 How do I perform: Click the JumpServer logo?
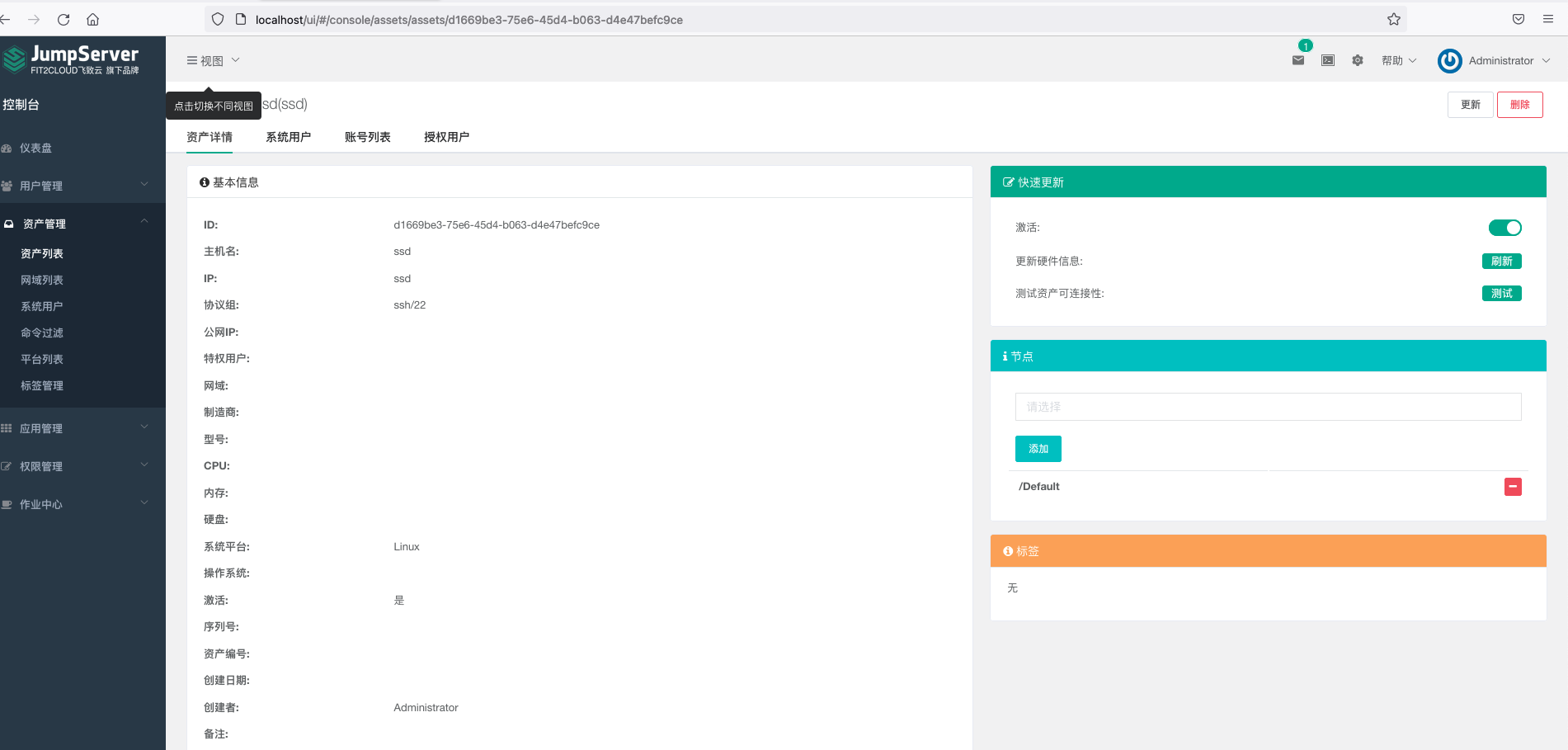tap(71, 59)
